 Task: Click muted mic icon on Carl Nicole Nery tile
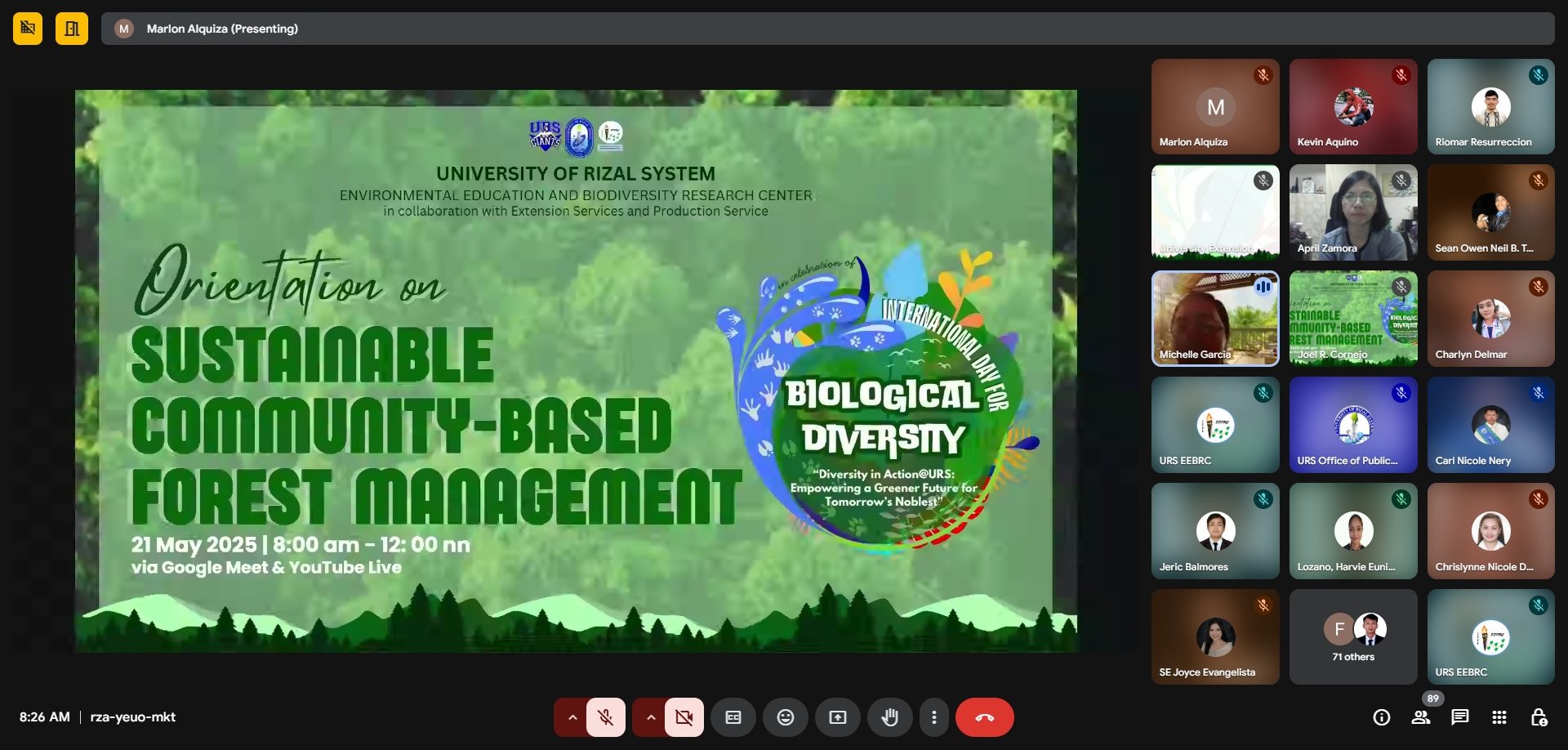(x=1539, y=393)
